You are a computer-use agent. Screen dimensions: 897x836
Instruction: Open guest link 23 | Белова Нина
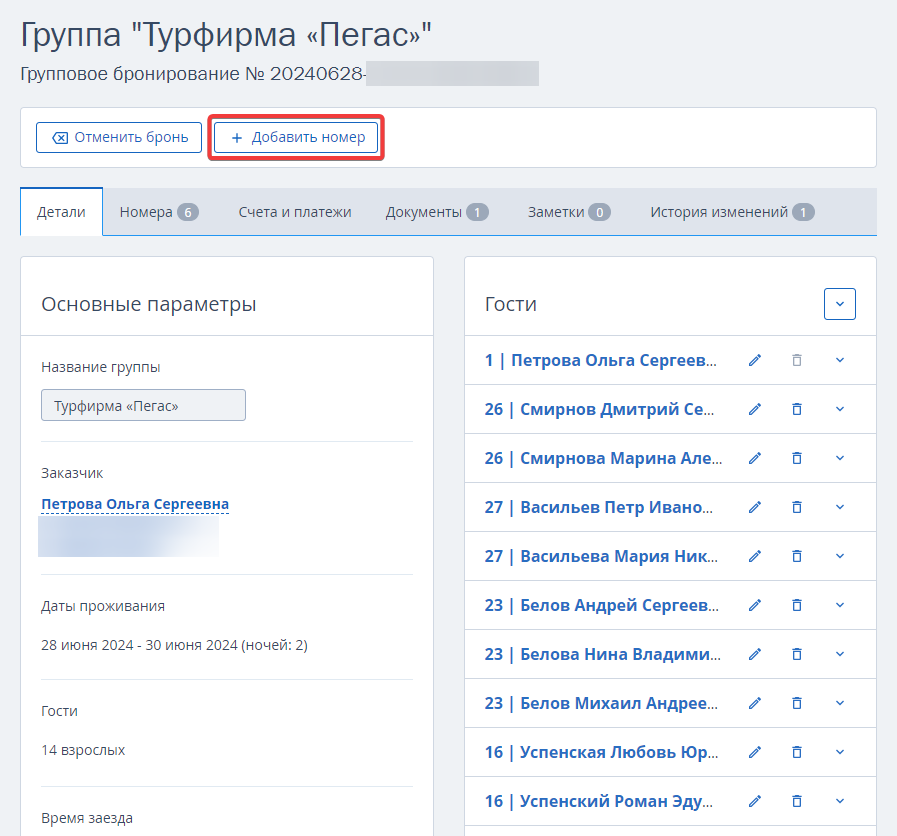click(603, 654)
